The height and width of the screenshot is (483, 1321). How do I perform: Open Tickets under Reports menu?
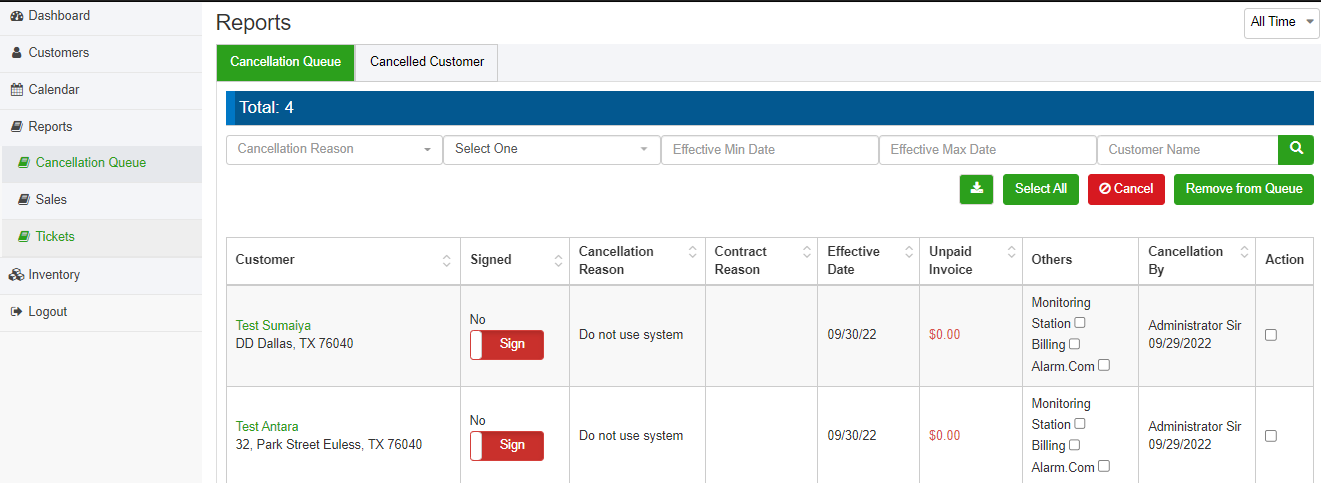pyautogui.click(x=55, y=237)
